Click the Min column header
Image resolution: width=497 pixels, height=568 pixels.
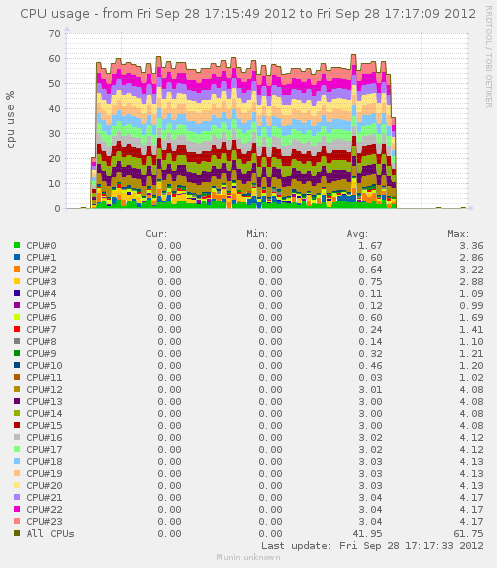(x=257, y=234)
